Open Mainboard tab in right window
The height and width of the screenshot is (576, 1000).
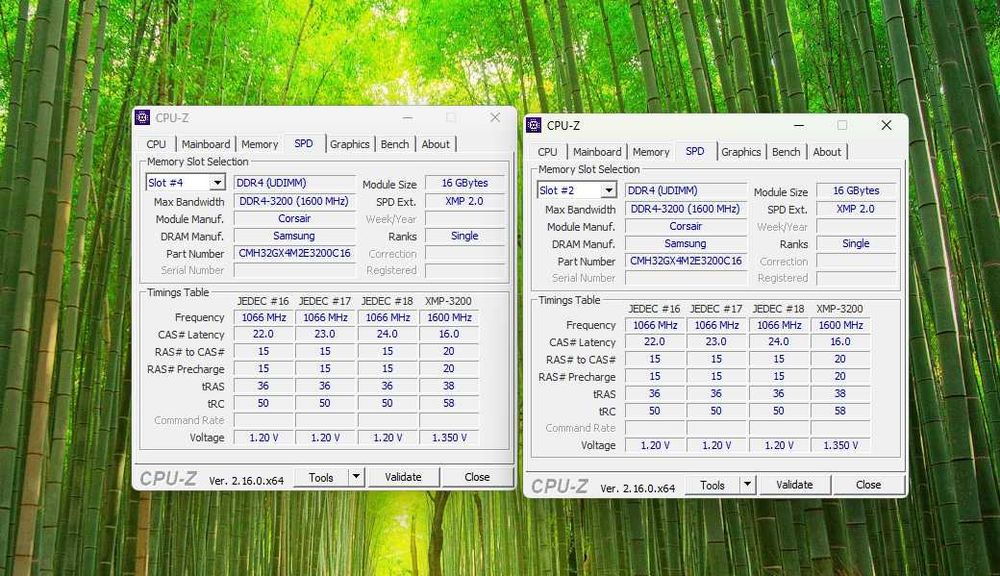[597, 152]
